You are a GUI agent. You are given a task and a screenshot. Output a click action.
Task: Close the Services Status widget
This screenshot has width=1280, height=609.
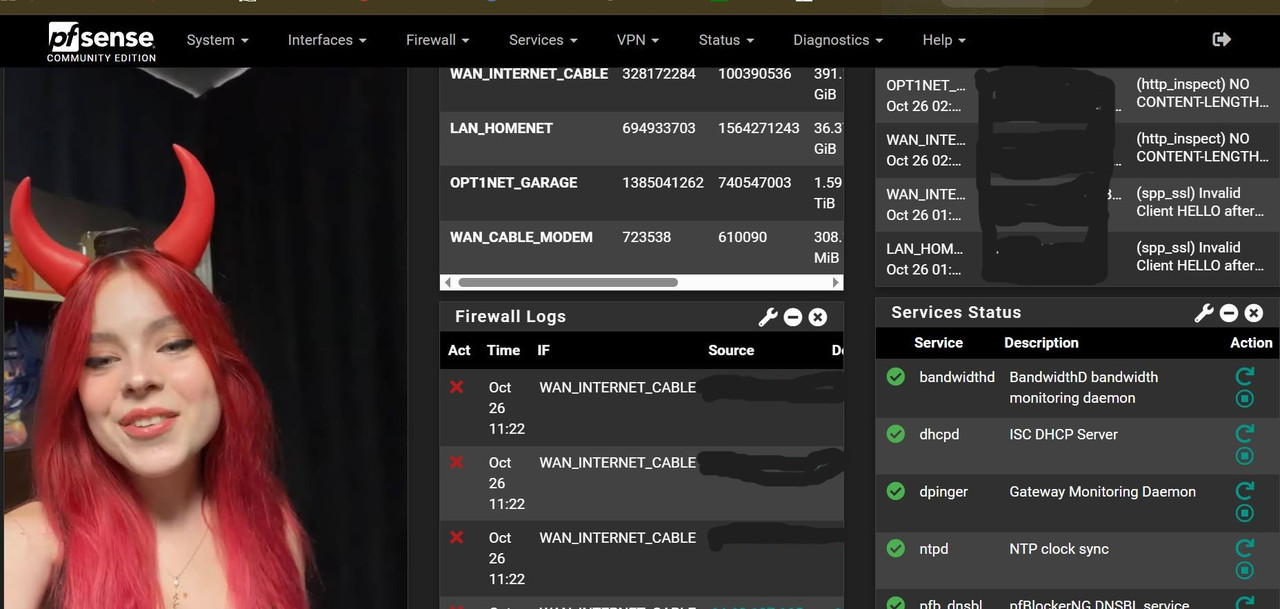pyautogui.click(x=1254, y=313)
